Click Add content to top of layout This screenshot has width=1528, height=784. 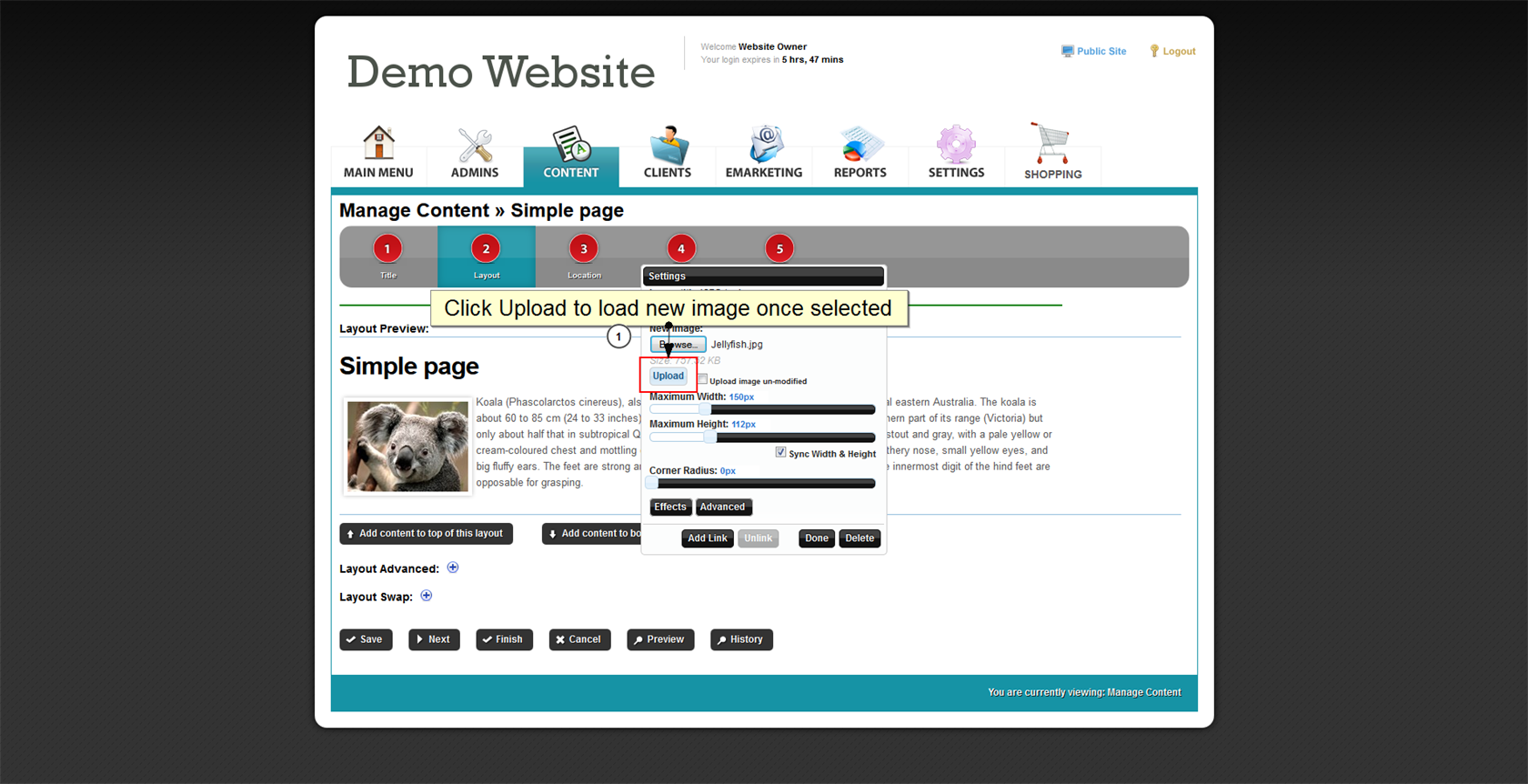point(426,534)
